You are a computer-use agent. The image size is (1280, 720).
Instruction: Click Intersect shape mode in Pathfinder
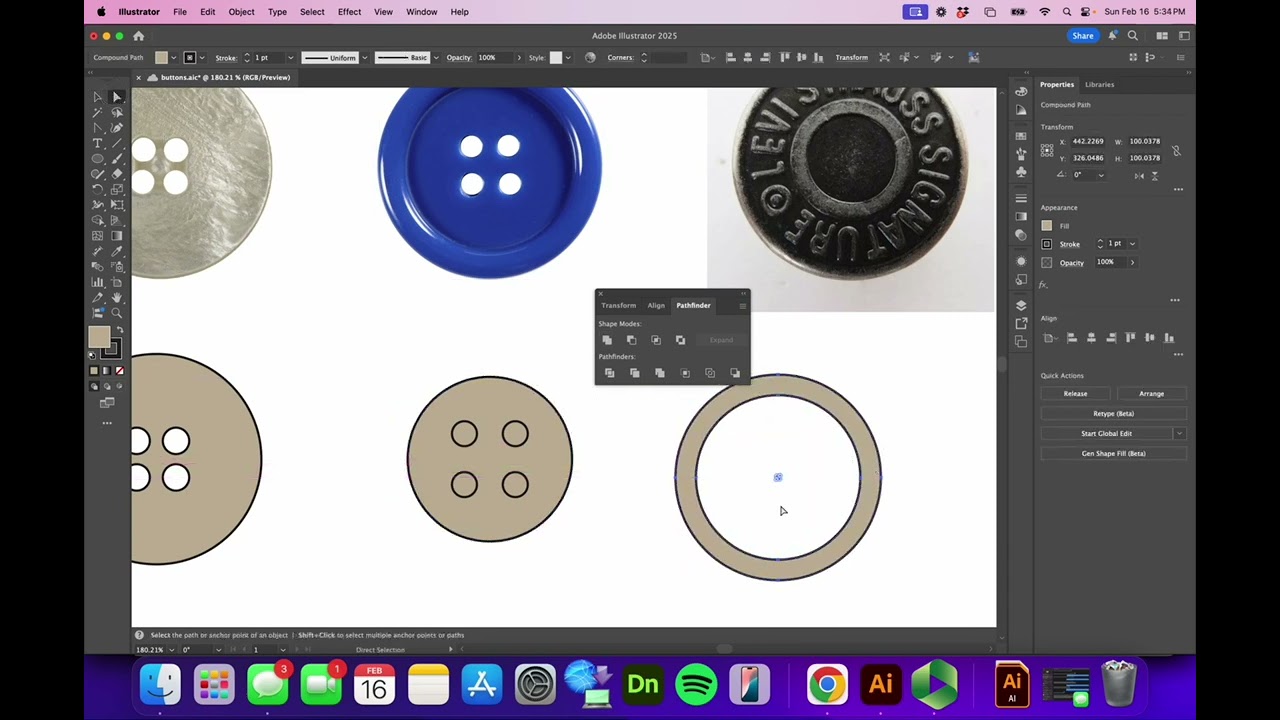click(656, 340)
